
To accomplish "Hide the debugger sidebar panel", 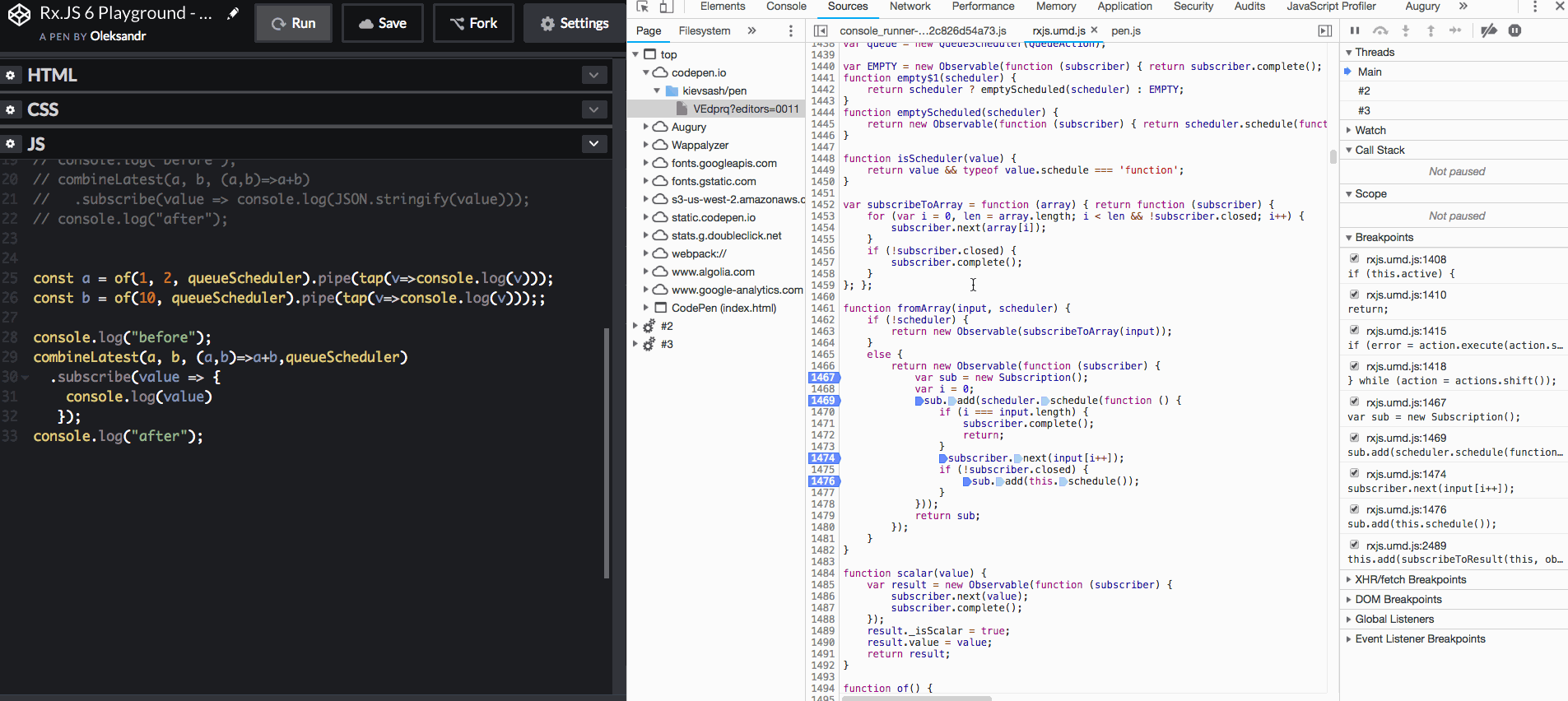I will pos(1324,30).
